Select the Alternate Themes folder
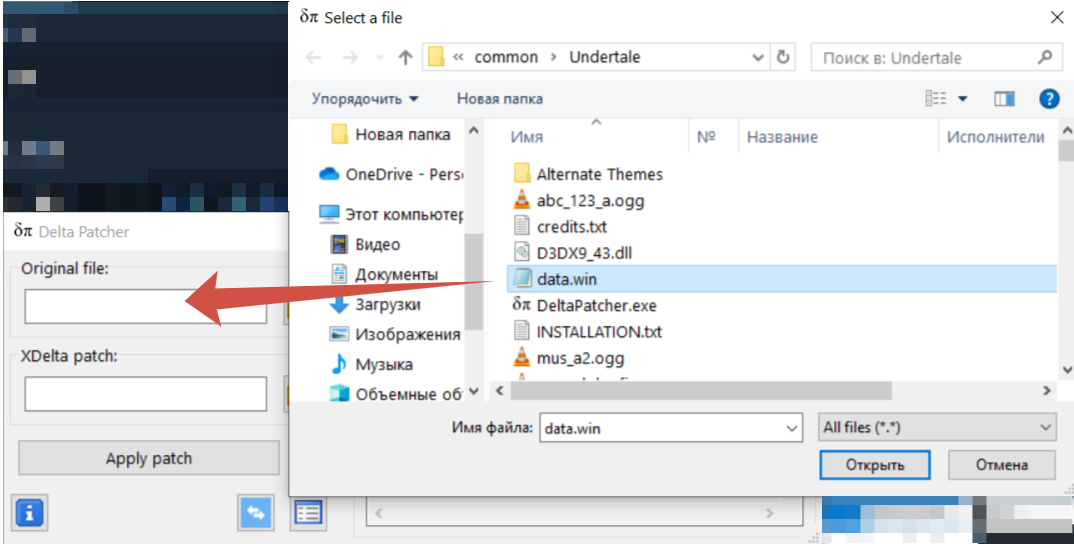The width and height of the screenshot is (1074, 544). click(599, 174)
